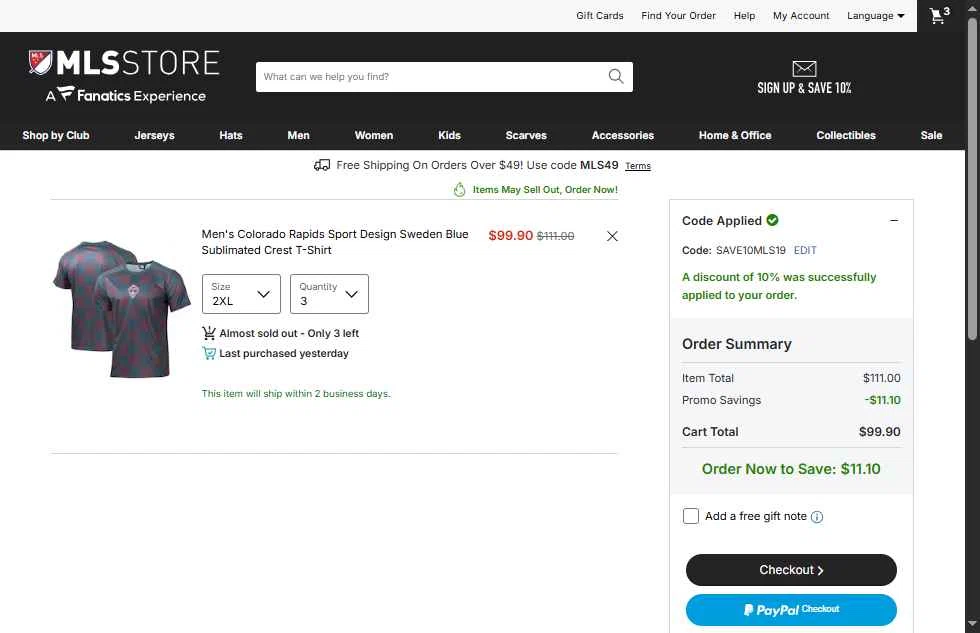Viewport: 980px width, 633px height.
Task: Open the Size 2XL dropdown
Action: click(241, 294)
